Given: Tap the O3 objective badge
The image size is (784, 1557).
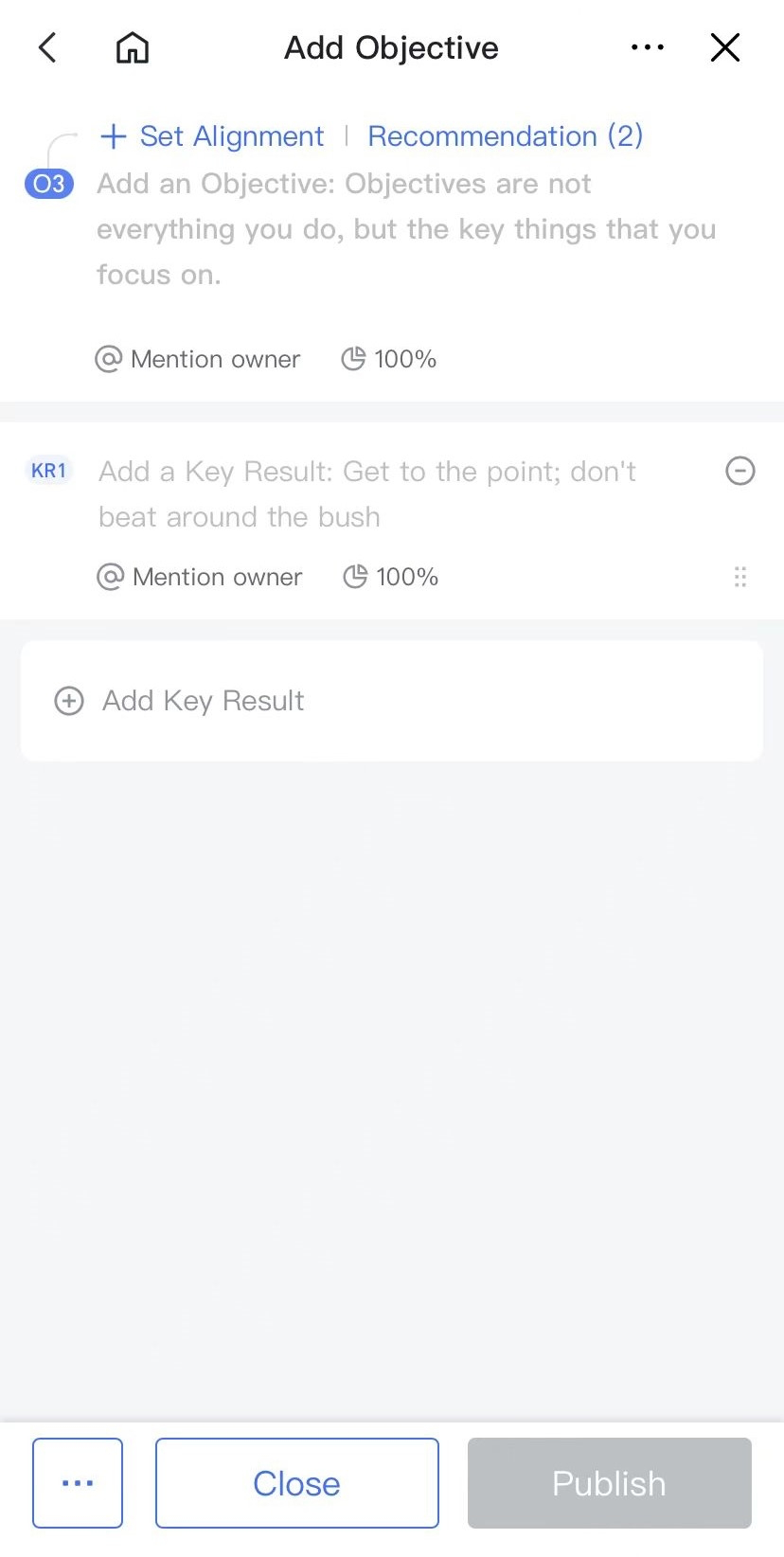Looking at the screenshot, I should click(49, 183).
